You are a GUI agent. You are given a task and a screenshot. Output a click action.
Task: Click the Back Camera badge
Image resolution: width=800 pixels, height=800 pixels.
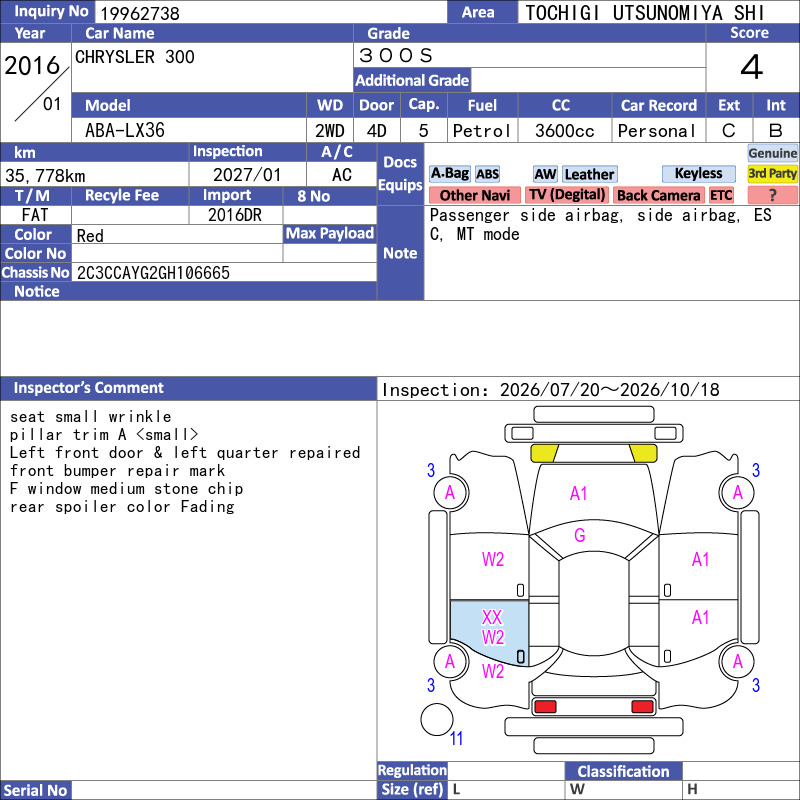658,195
